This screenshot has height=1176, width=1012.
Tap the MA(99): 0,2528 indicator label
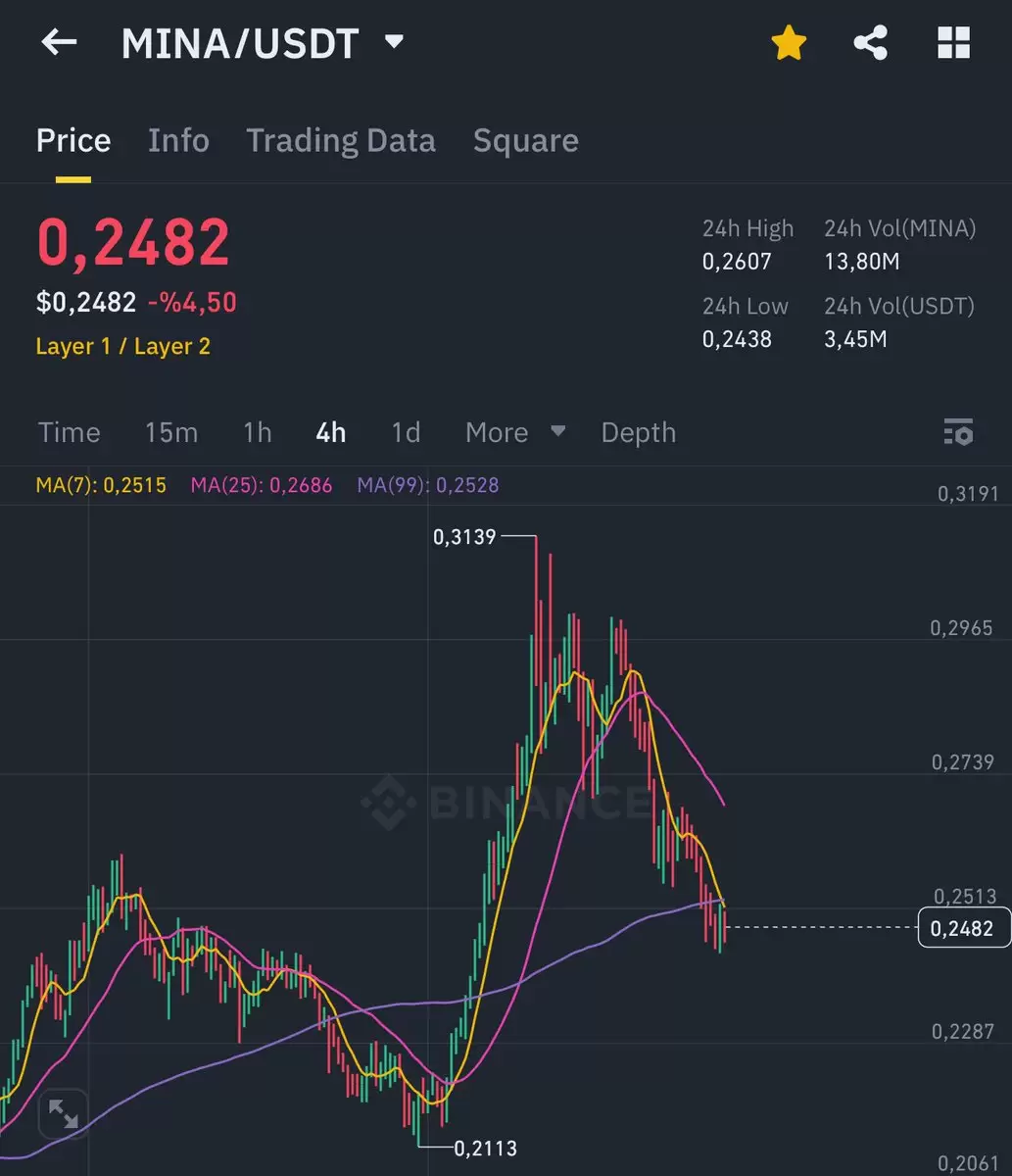pos(428,485)
